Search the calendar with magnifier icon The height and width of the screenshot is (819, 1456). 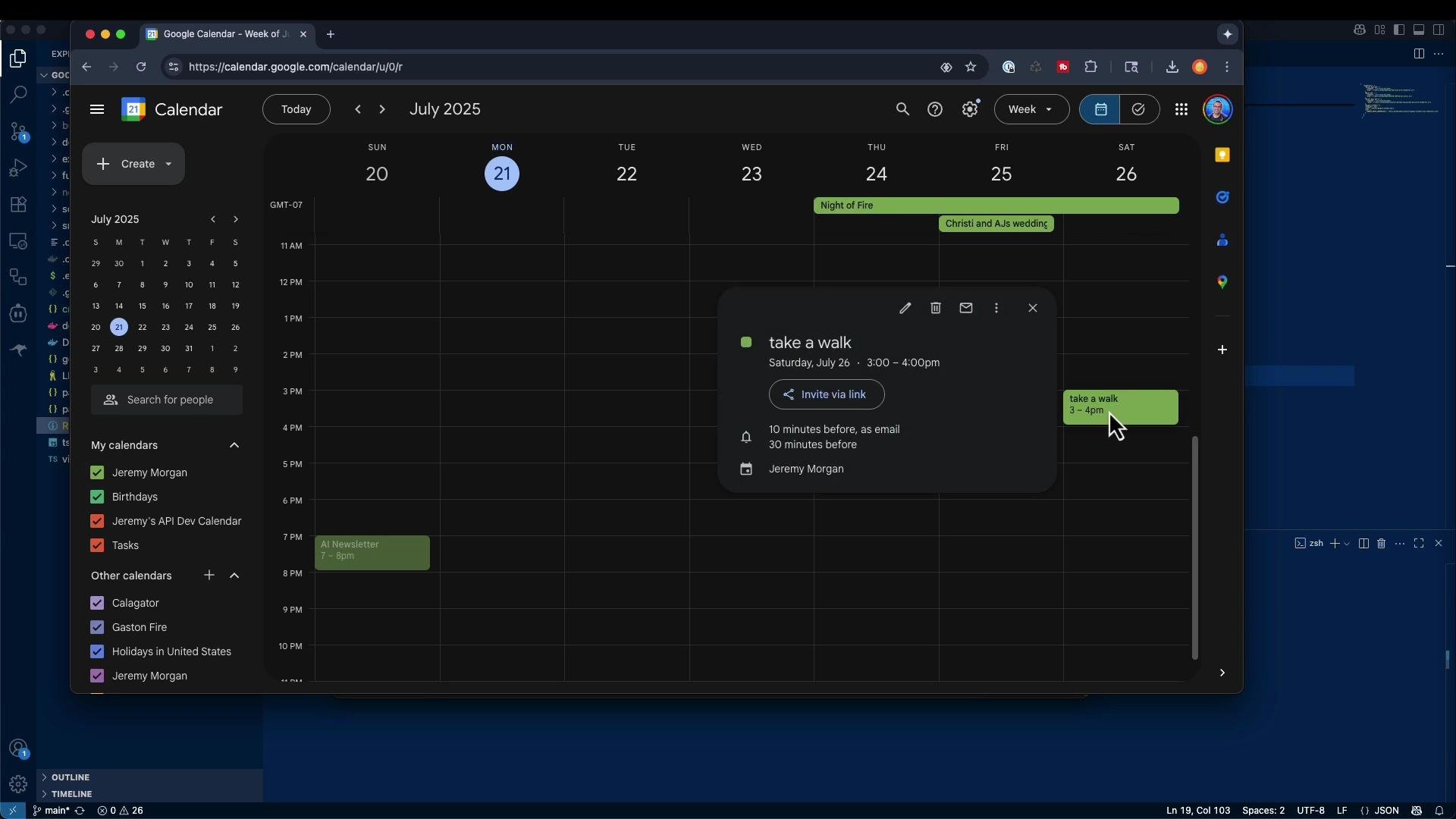(x=902, y=109)
